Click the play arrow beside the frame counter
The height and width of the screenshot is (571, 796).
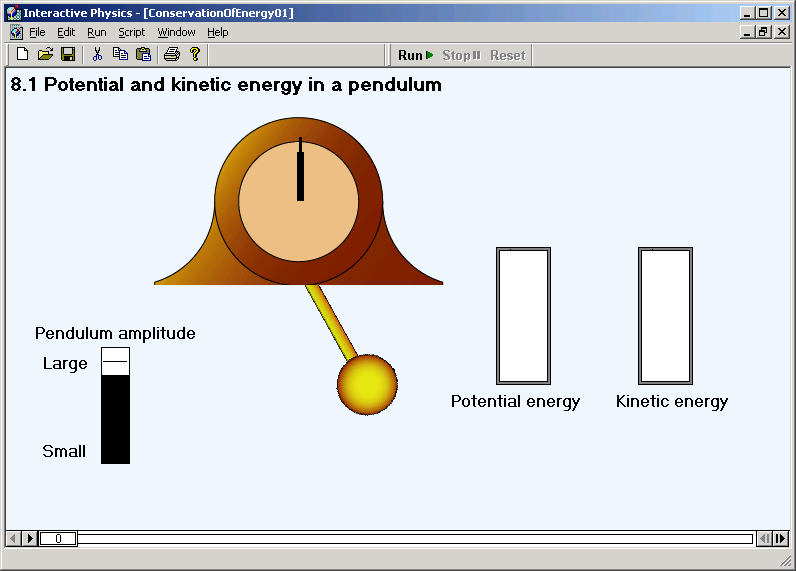(x=30, y=538)
